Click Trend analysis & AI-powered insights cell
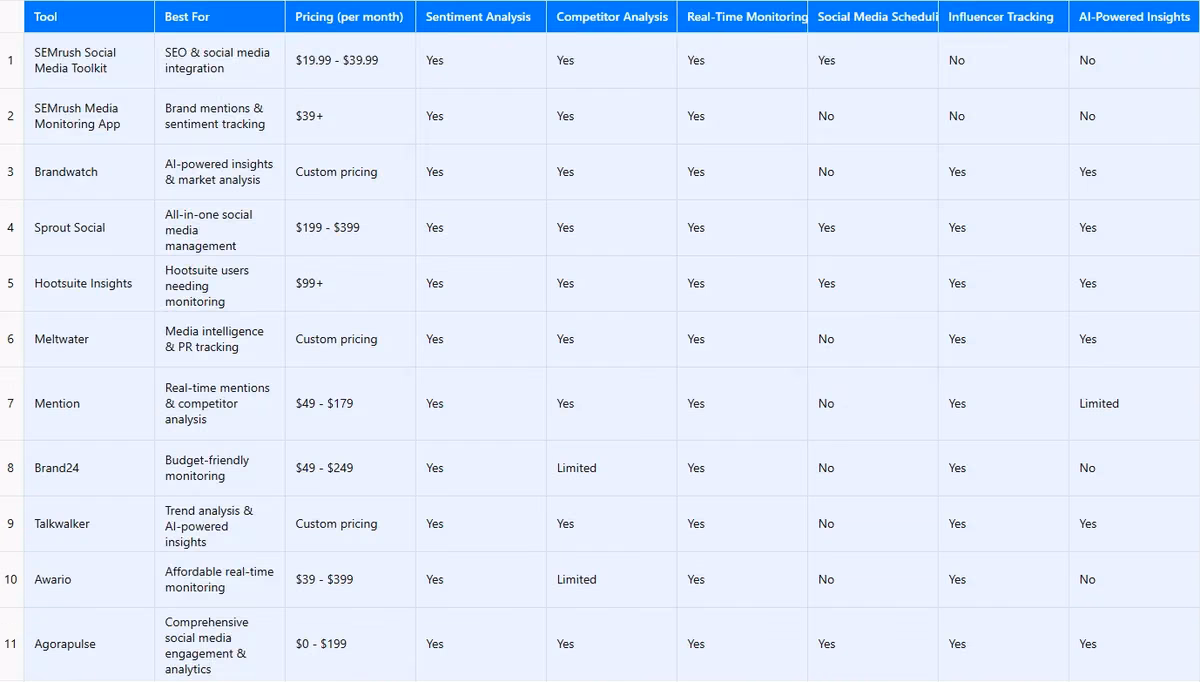The height and width of the screenshot is (682, 1200). pos(220,524)
